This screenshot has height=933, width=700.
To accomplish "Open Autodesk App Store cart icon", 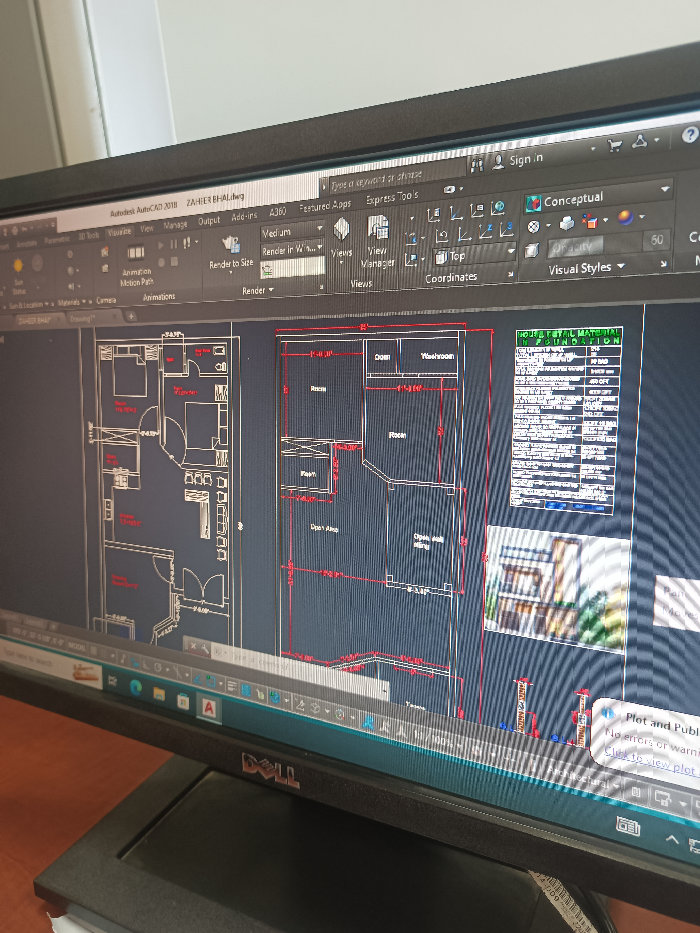I will click(615, 145).
